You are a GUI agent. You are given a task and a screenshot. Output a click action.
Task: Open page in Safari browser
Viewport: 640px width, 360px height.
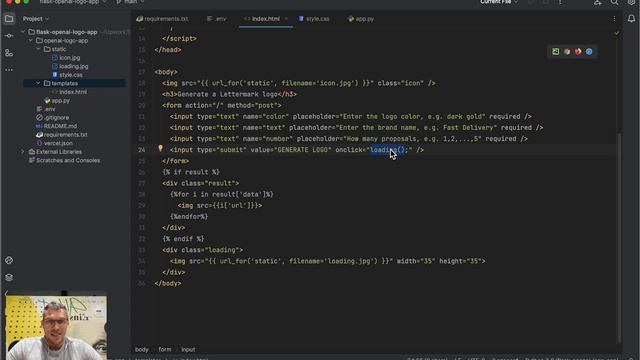pos(589,52)
